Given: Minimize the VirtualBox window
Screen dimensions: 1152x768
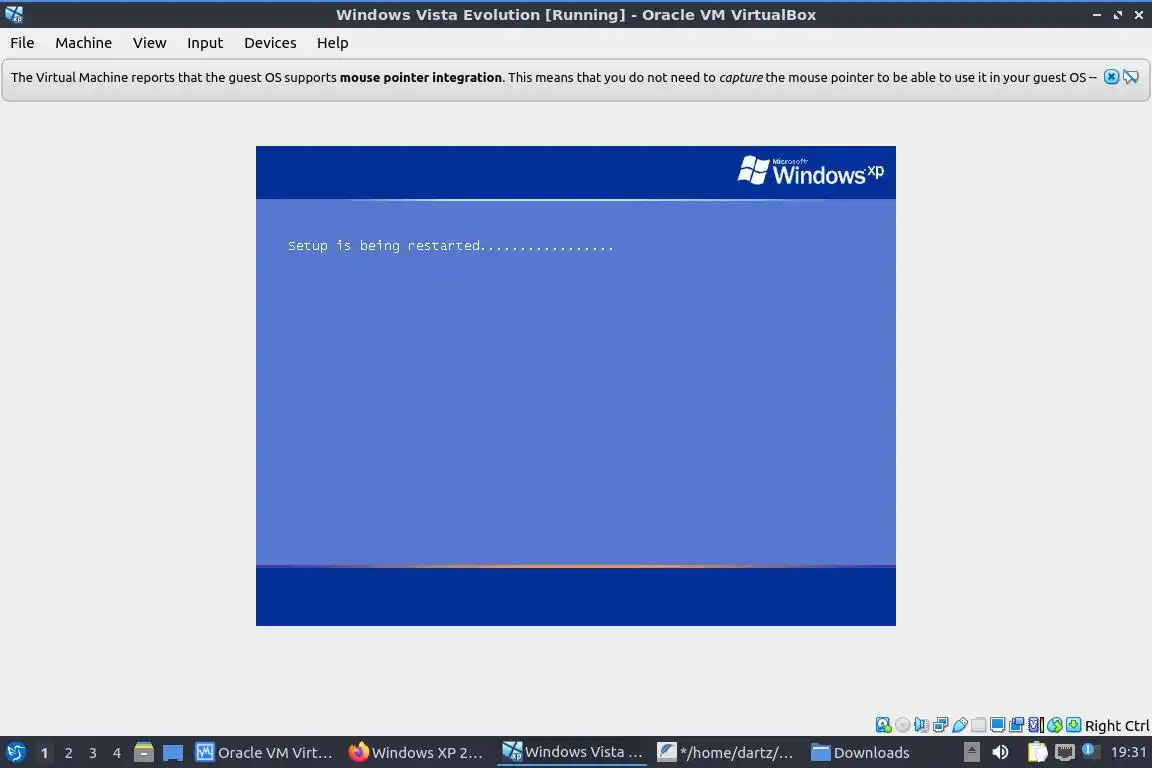Looking at the screenshot, I should pyautogui.click(x=1097, y=14).
